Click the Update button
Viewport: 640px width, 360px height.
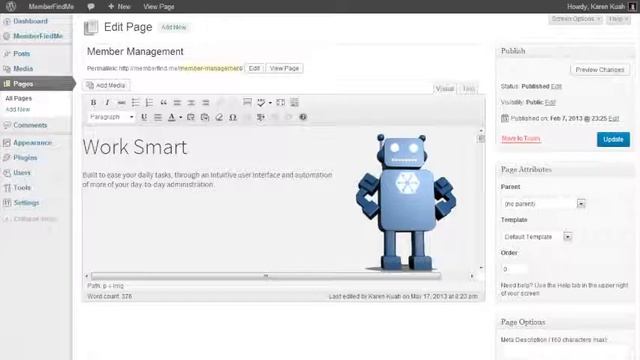tap(613, 139)
